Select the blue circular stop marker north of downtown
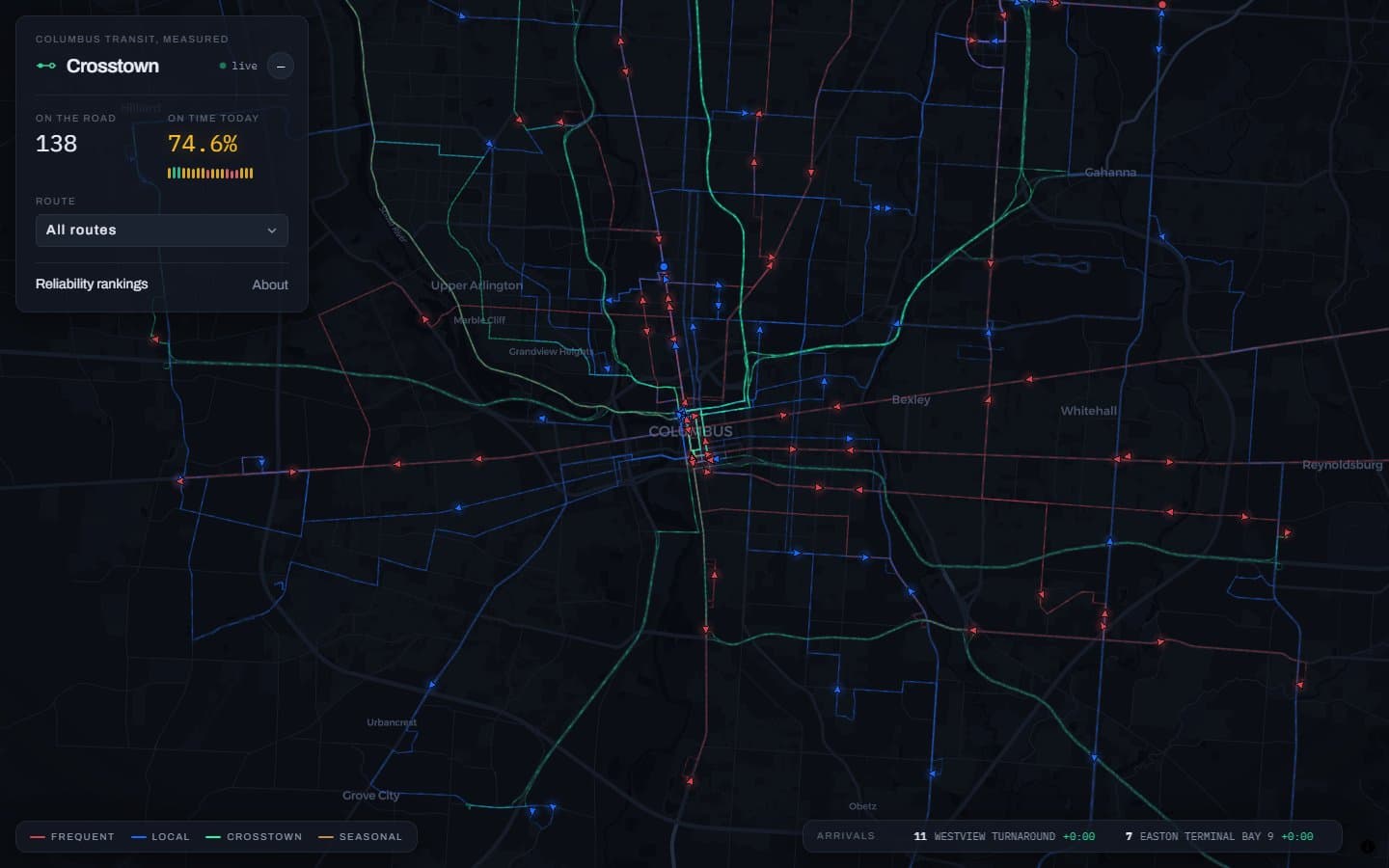Image resolution: width=1389 pixels, height=868 pixels. point(664,266)
